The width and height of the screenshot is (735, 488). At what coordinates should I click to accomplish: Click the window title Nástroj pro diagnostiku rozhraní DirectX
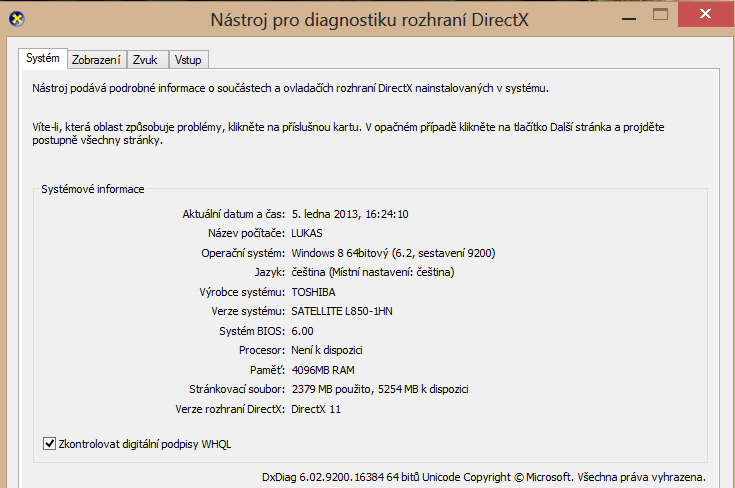click(369, 20)
